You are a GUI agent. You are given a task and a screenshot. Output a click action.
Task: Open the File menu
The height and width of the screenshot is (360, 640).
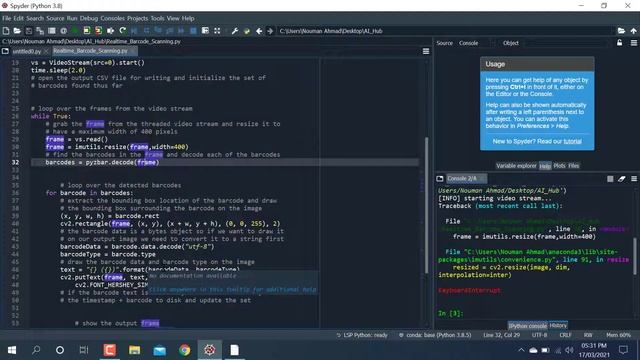pyautogui.click(x=7, y=18)
